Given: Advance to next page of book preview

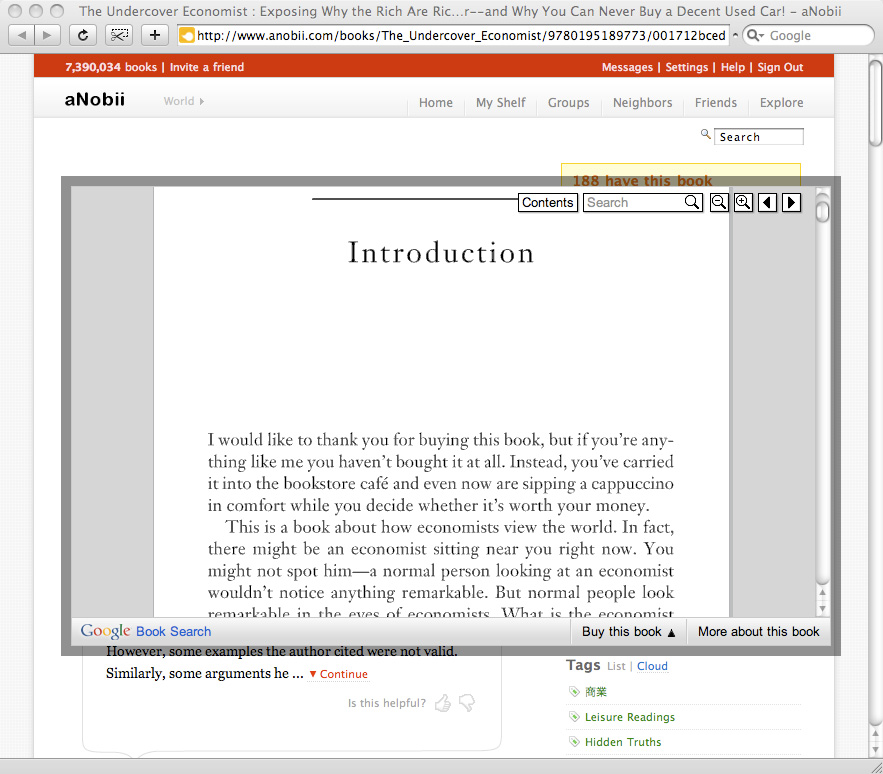Looking at the screenshot, I should (x=791, y=203).
